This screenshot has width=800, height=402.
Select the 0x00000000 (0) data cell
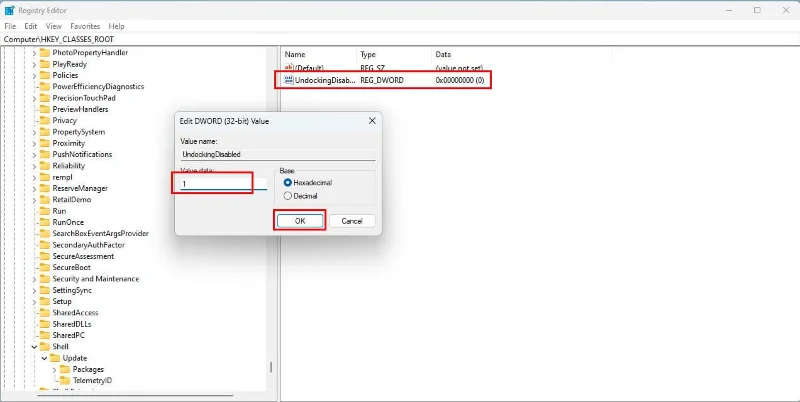coord(459,80)
